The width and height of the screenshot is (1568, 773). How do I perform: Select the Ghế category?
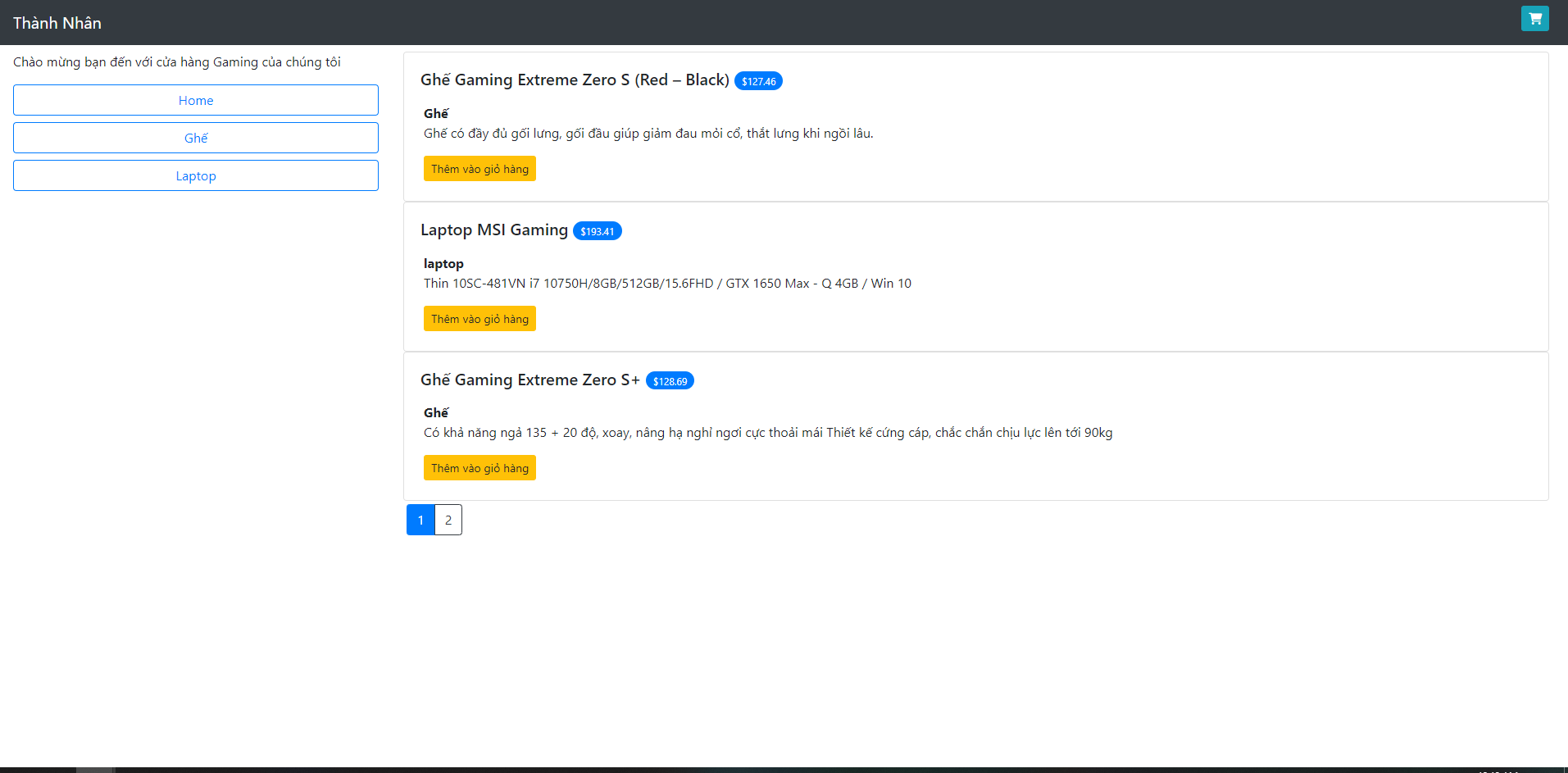[195, 137]
